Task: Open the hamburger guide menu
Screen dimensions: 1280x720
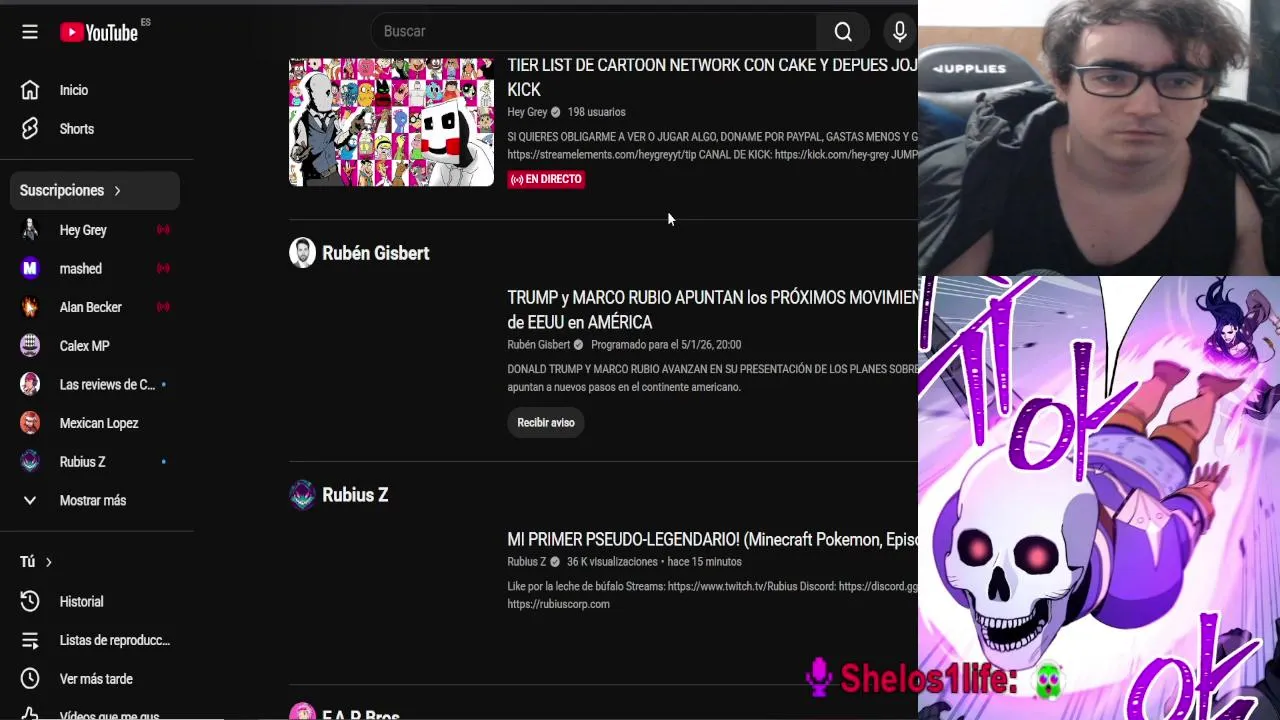Action: tap(30, 32)
